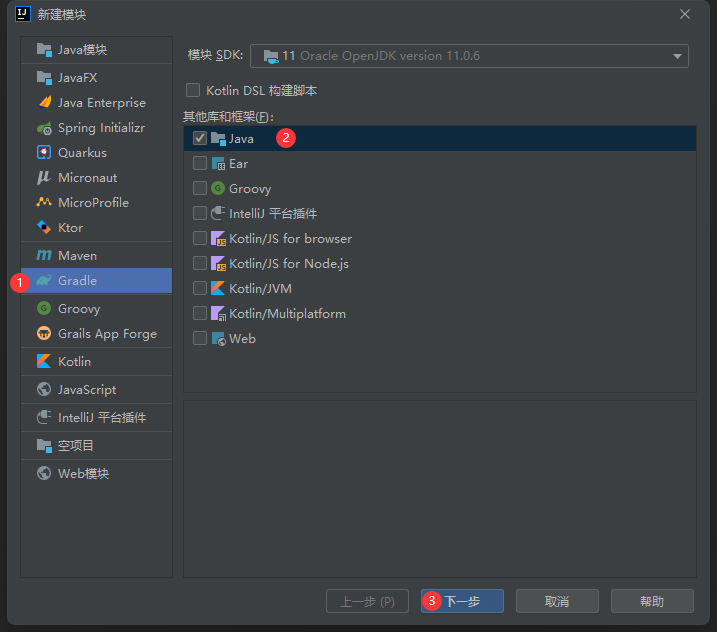Select the Java模块 module type
Viewport: 717px width, 632px height.
96,49
